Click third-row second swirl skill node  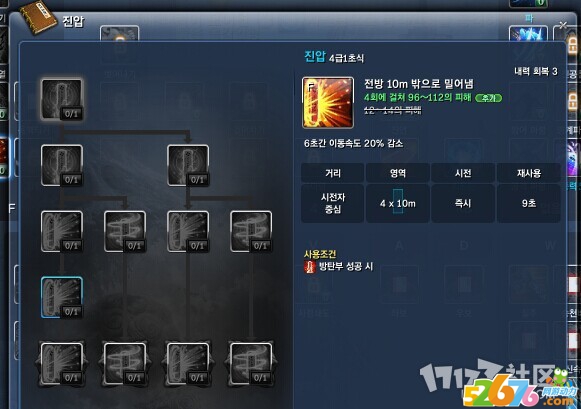click(x=125, y=231)
